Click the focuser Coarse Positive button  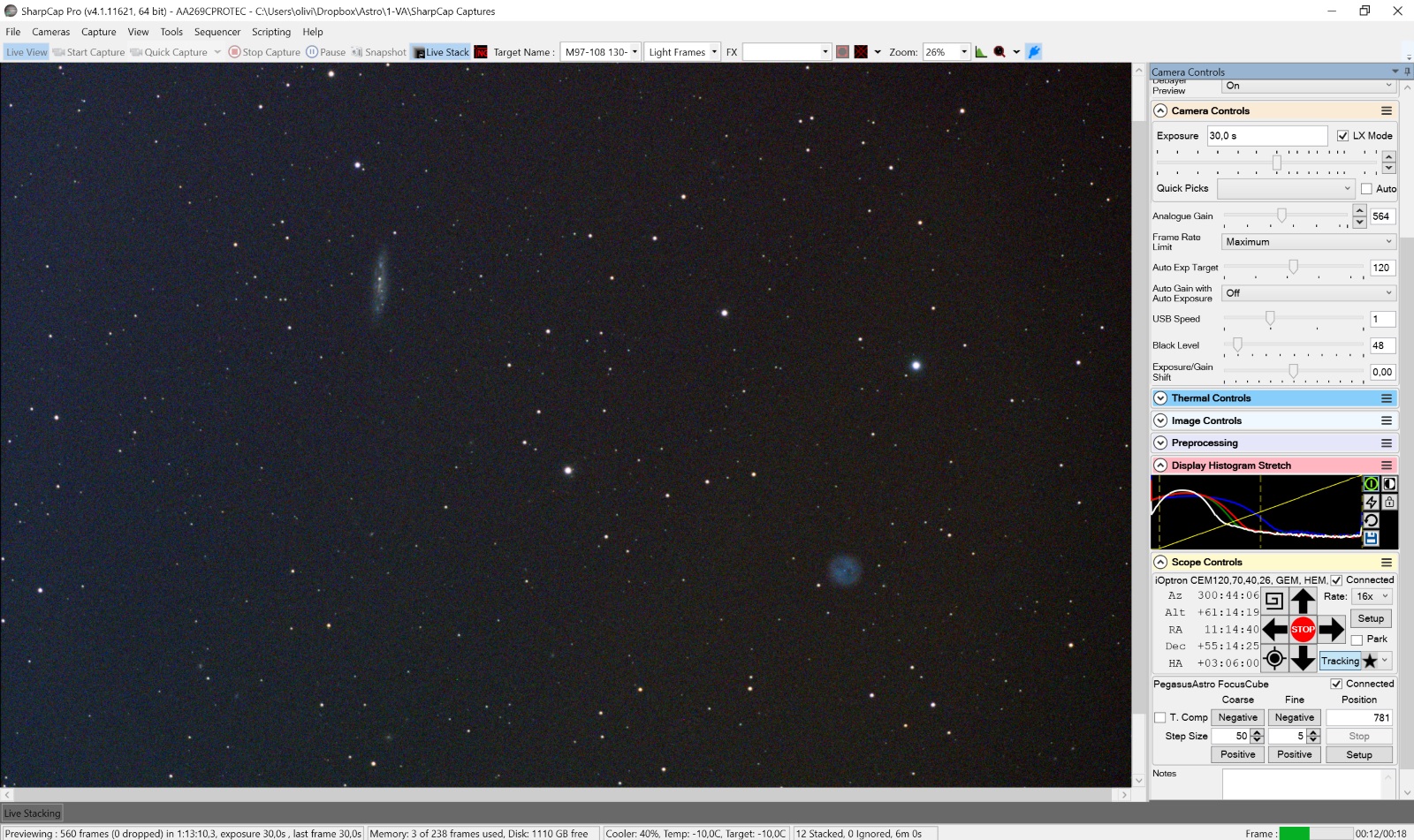(1237, 755)
